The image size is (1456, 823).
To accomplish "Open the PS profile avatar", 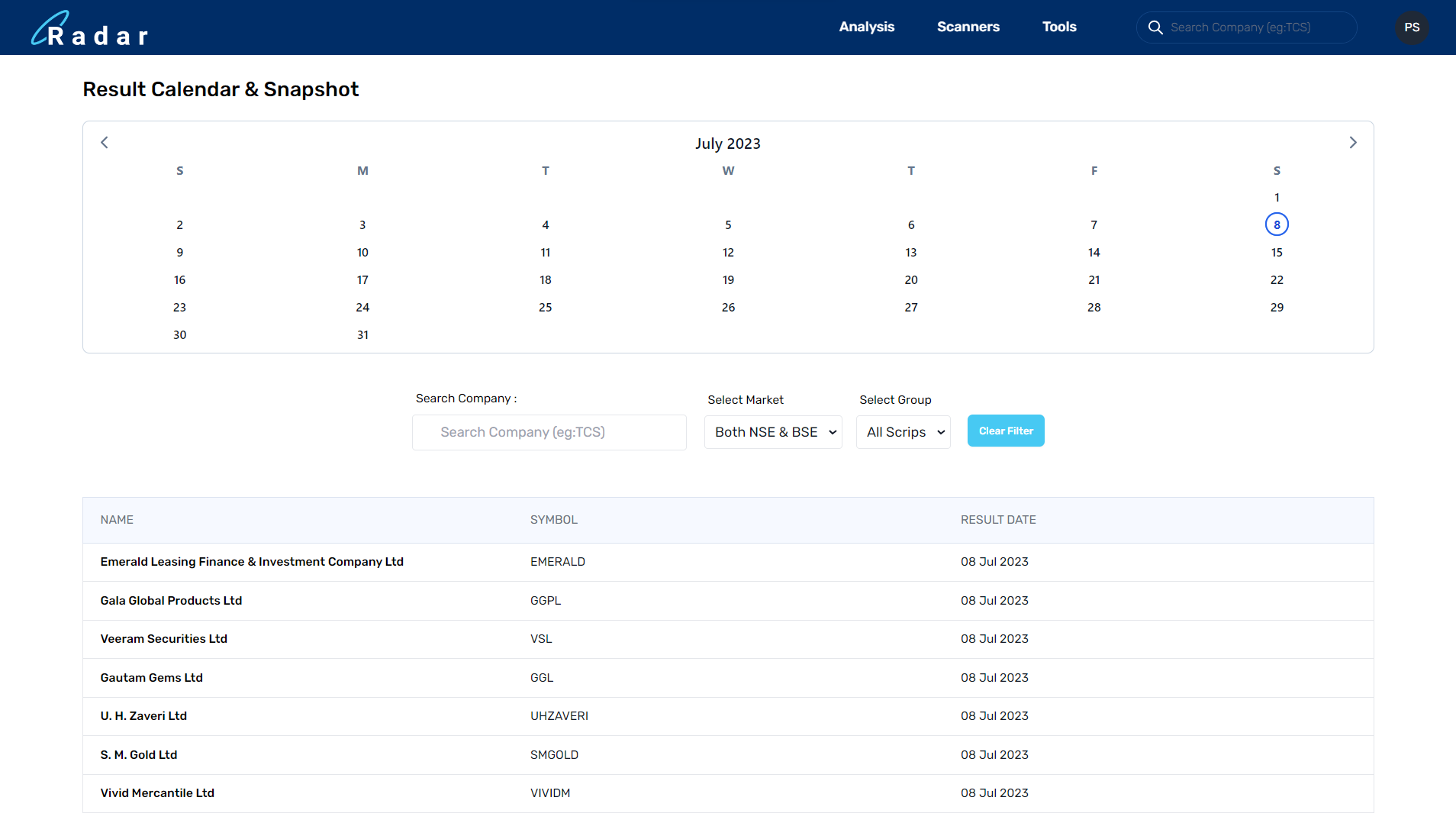I will point(1412,27).
